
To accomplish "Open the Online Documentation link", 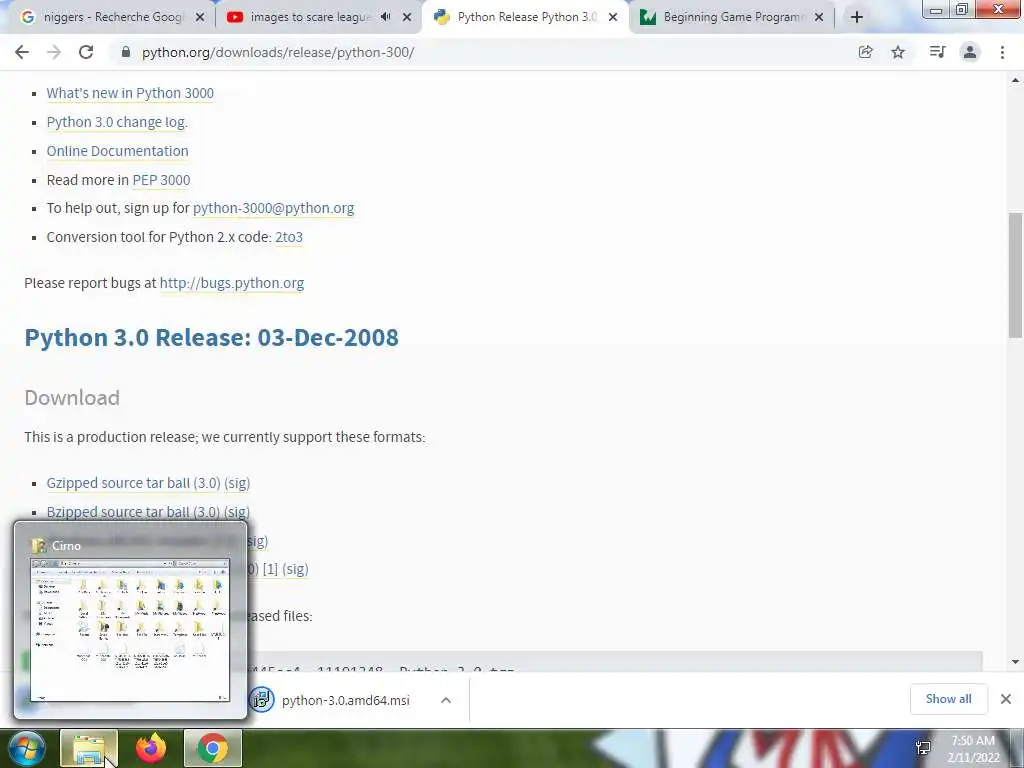I will 118,151.
